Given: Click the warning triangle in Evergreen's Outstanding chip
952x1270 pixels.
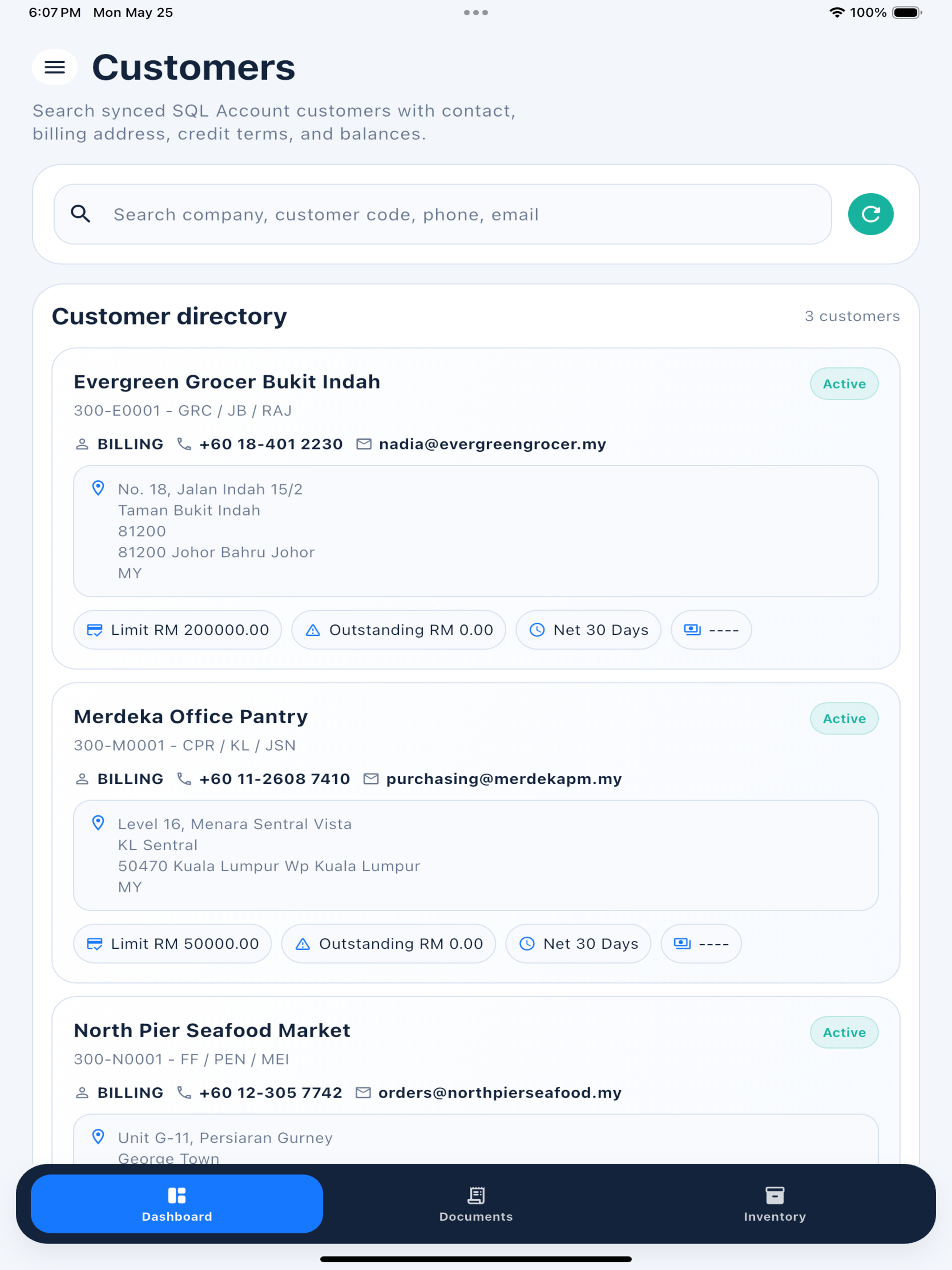Looking at the screenshot, I should (x=313, y=630).
